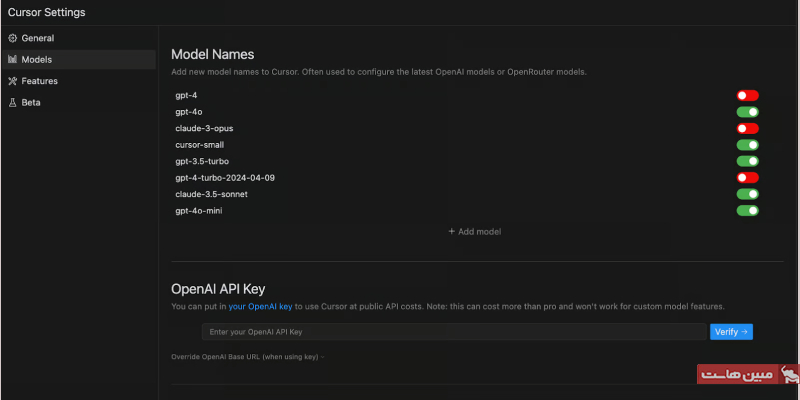800x400 pixels.
Task: Go to the Features settings section
Action: click(79, 81)
